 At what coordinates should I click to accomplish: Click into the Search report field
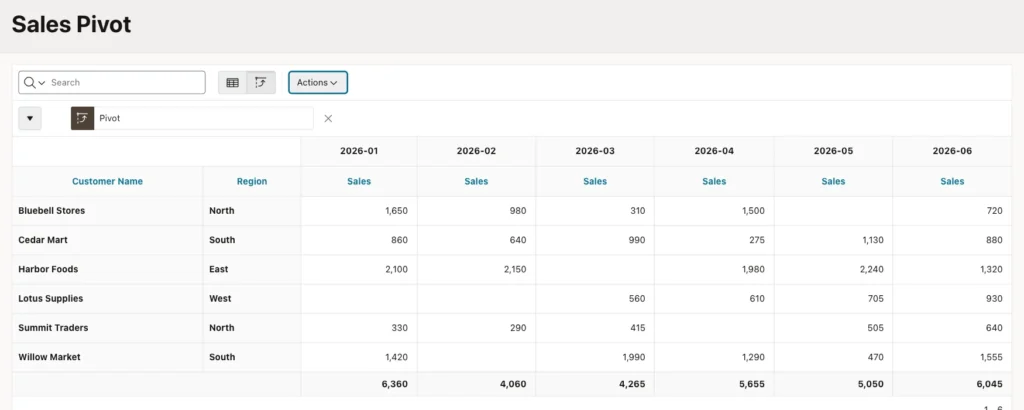tap(126, 83)
